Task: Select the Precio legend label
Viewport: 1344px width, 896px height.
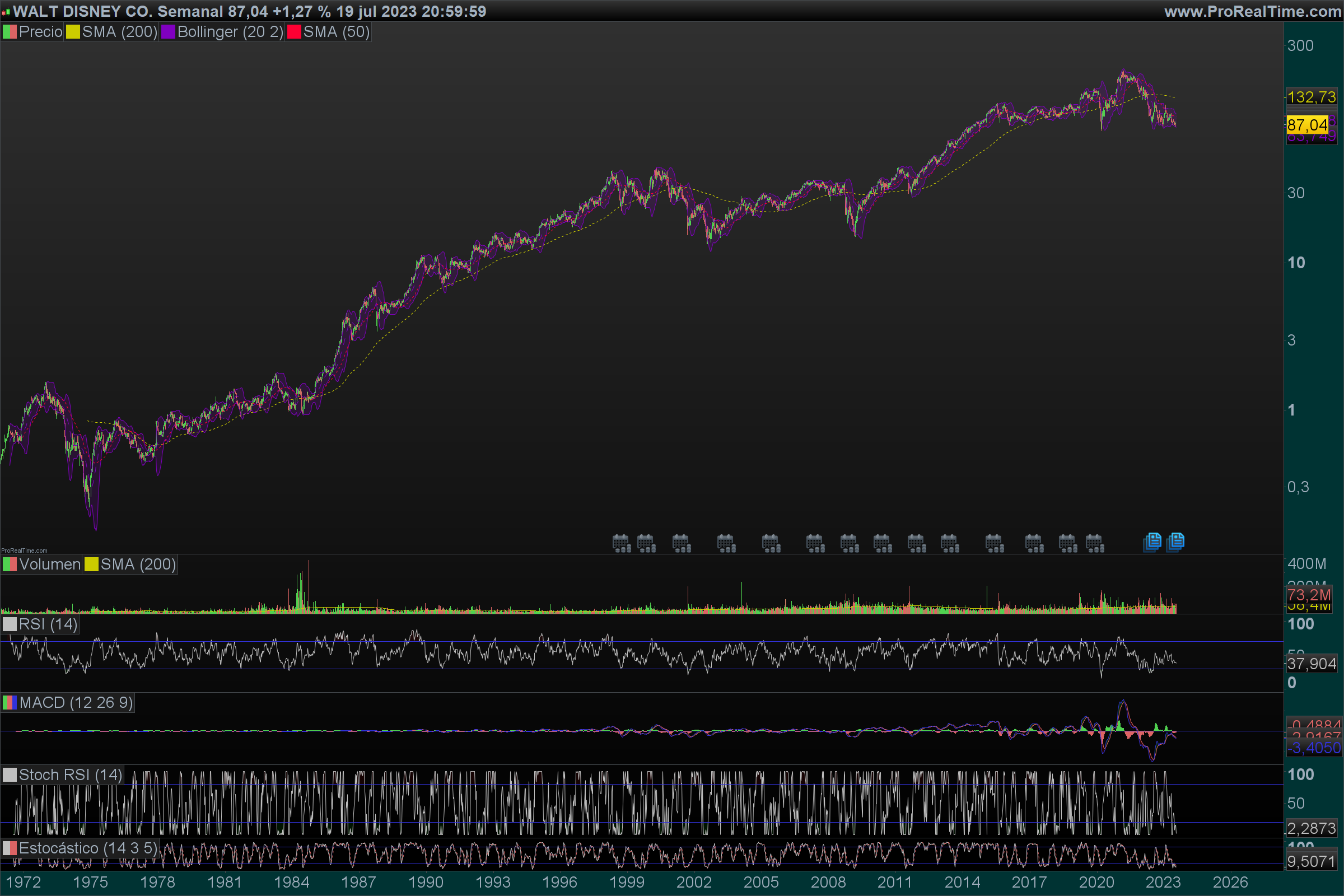Action: pyautogui.click(x=40, y=32)
